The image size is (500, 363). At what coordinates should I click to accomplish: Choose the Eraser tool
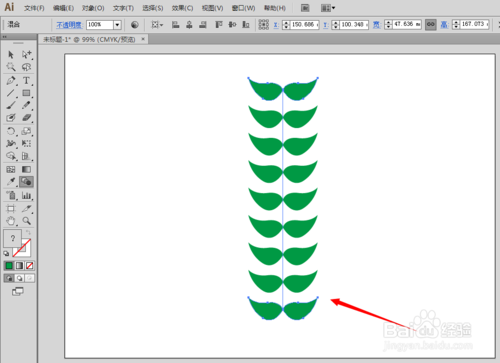pyautogui.click(x=26, y=118)
